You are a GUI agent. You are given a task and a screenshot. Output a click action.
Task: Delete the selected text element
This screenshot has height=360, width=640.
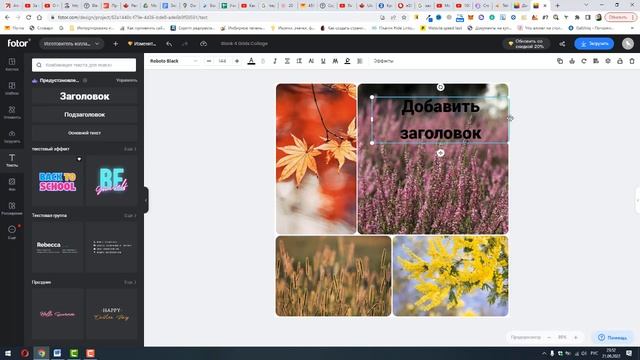click(632, 61)
